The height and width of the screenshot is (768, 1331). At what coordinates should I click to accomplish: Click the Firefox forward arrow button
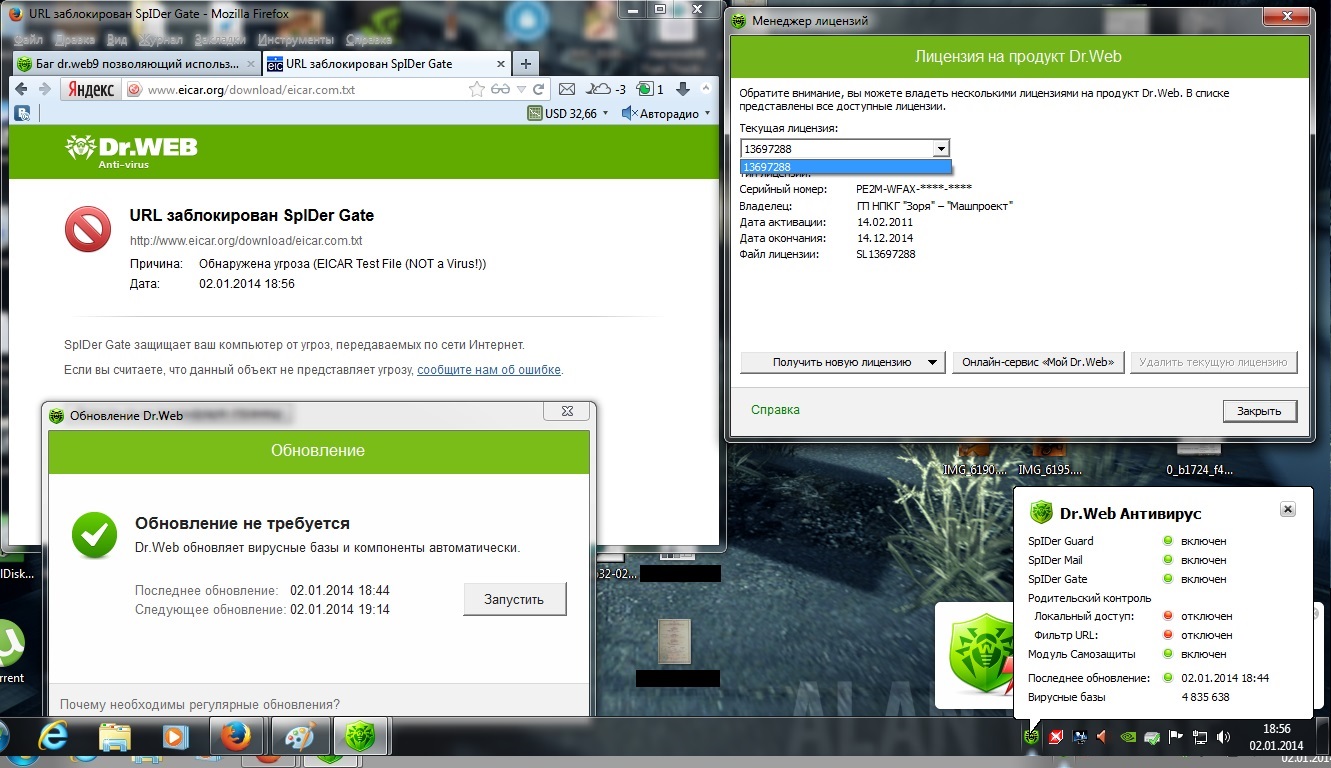point(44,90)
